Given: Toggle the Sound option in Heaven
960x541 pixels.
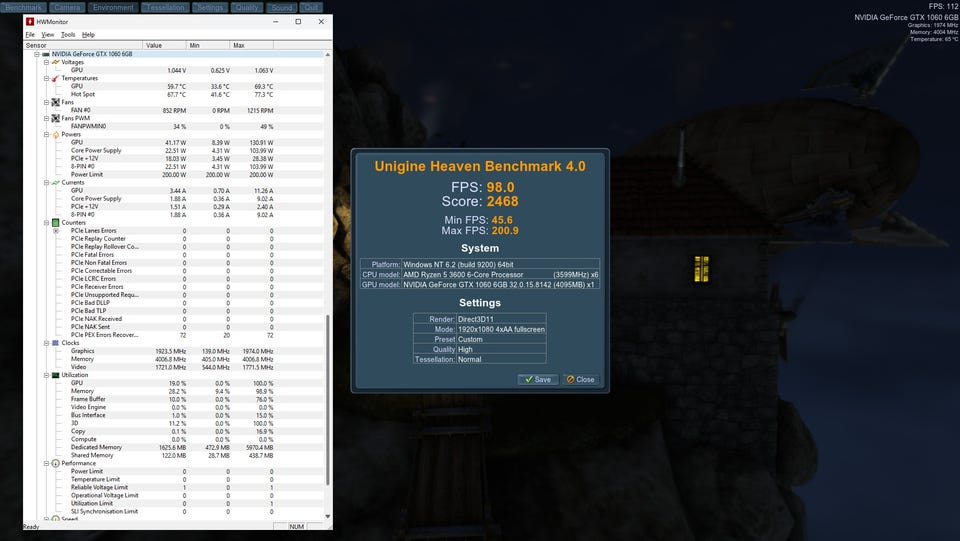Looking at the screenshot, I should 282,7.
